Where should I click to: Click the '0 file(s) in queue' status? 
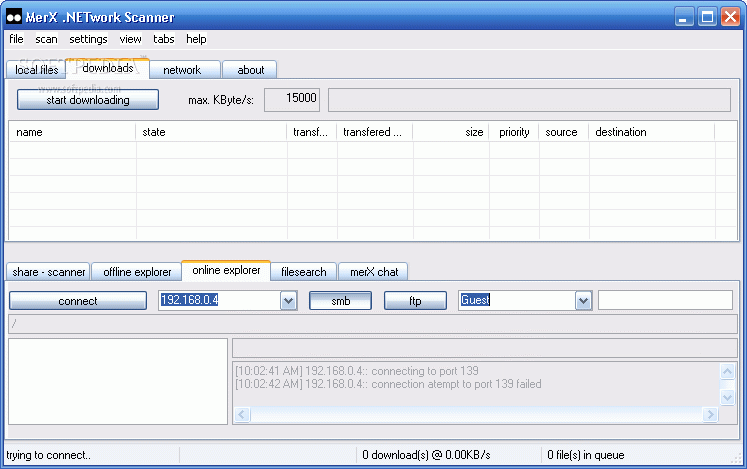pos(585,455)
